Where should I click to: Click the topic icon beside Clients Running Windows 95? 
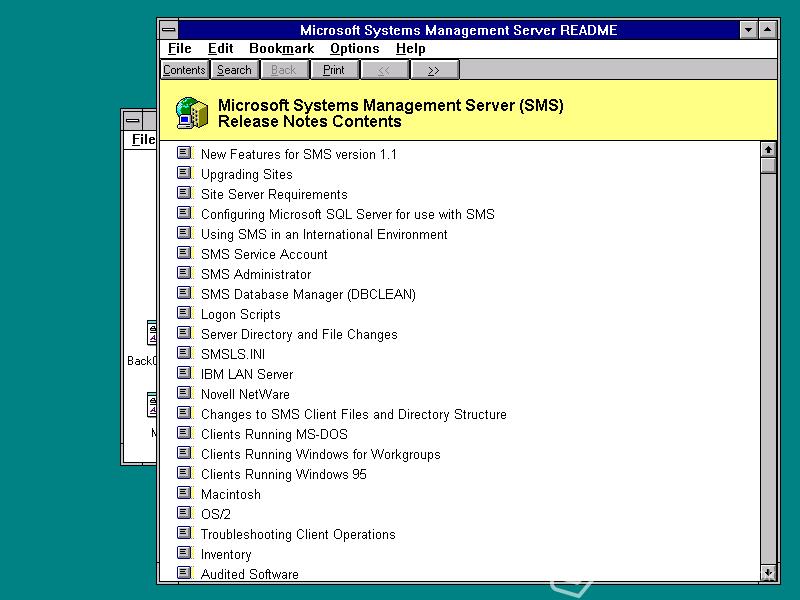point(185,472)
